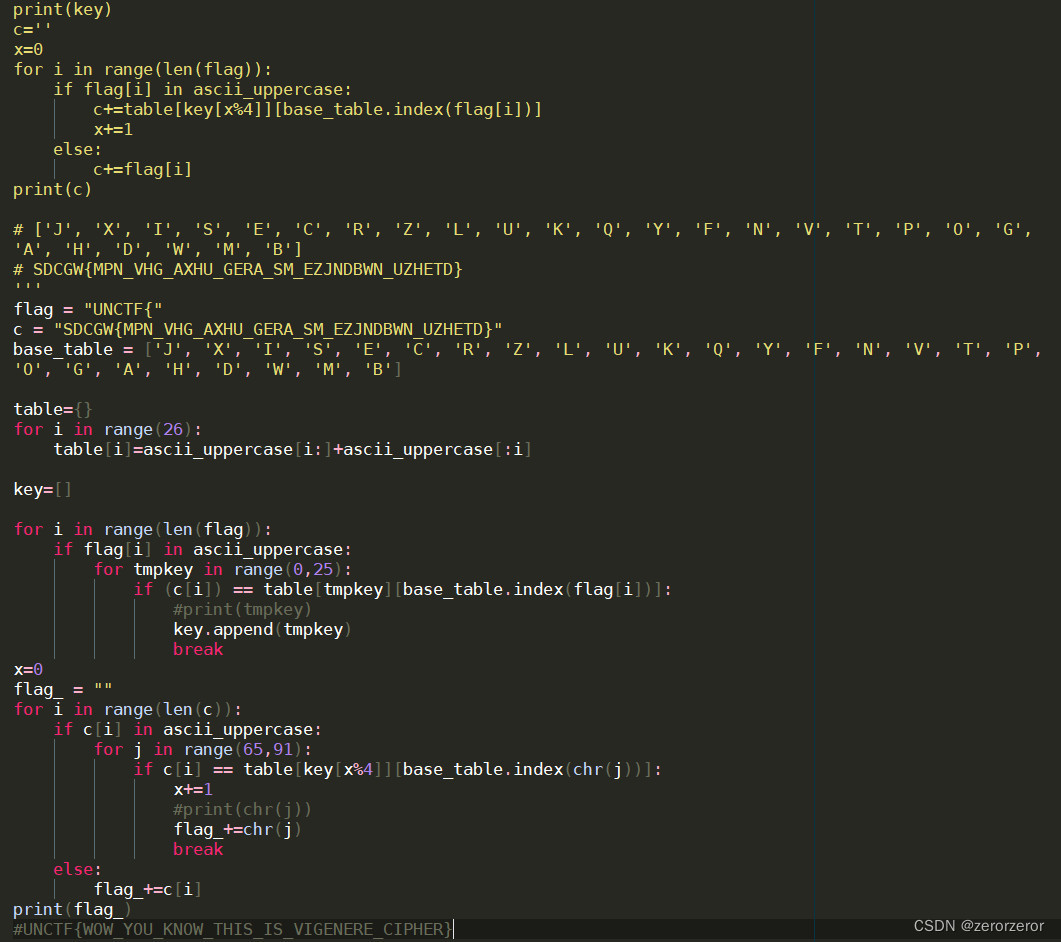Click line 'table[i]=ascii_uppercase[i:]+ascii_uppercase[:i]'

pos(292,449)
